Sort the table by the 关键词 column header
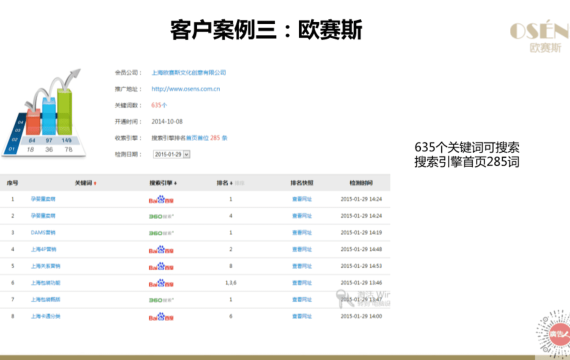This screenshot has height=360, width=570. 85,183
